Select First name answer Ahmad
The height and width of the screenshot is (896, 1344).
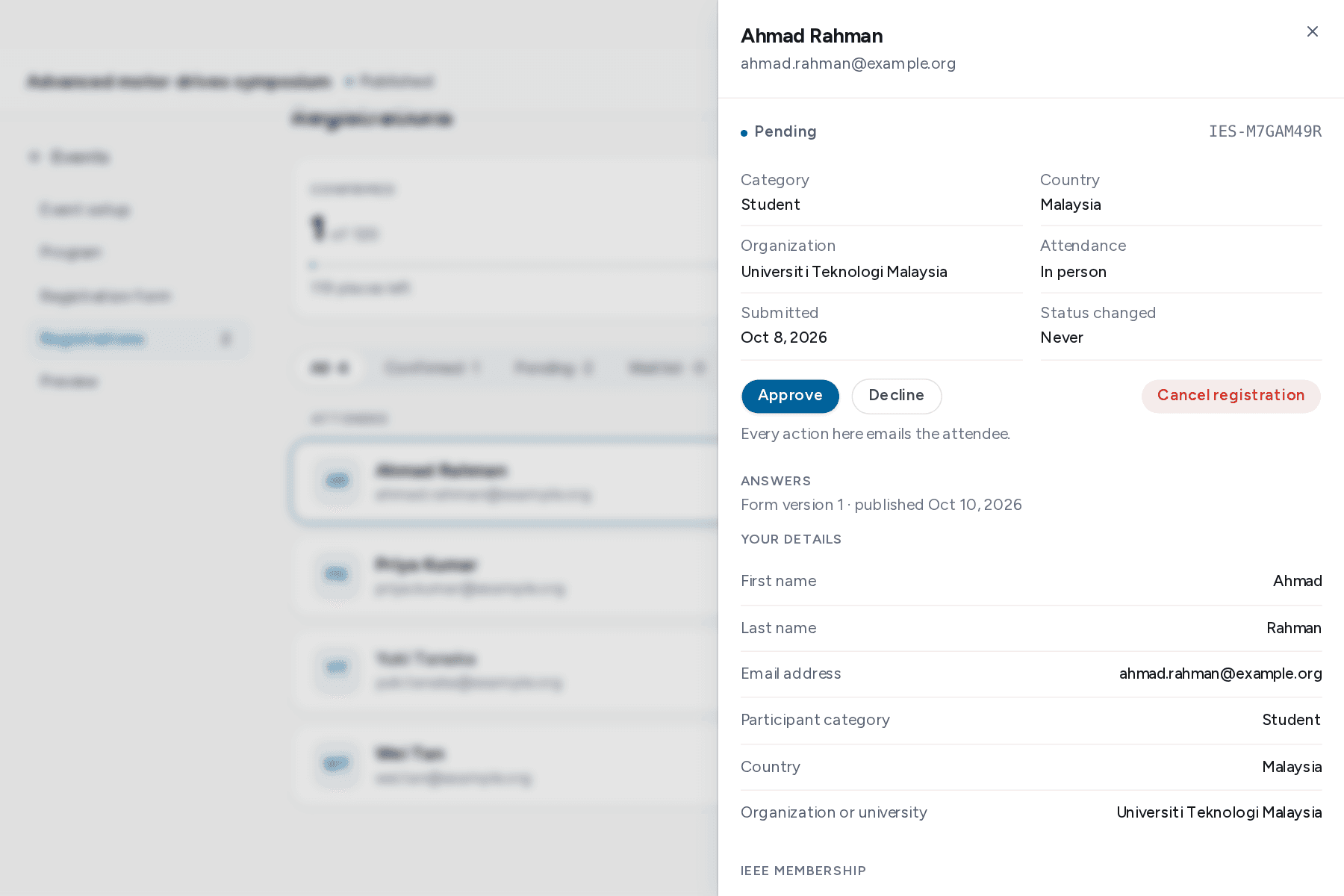1297,581
